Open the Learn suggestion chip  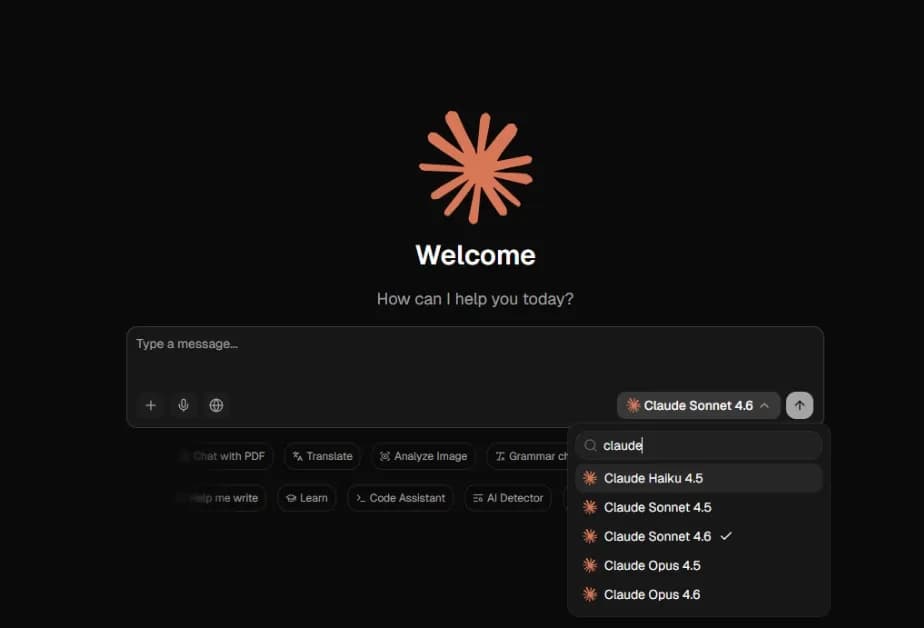[x=307, y=497]
